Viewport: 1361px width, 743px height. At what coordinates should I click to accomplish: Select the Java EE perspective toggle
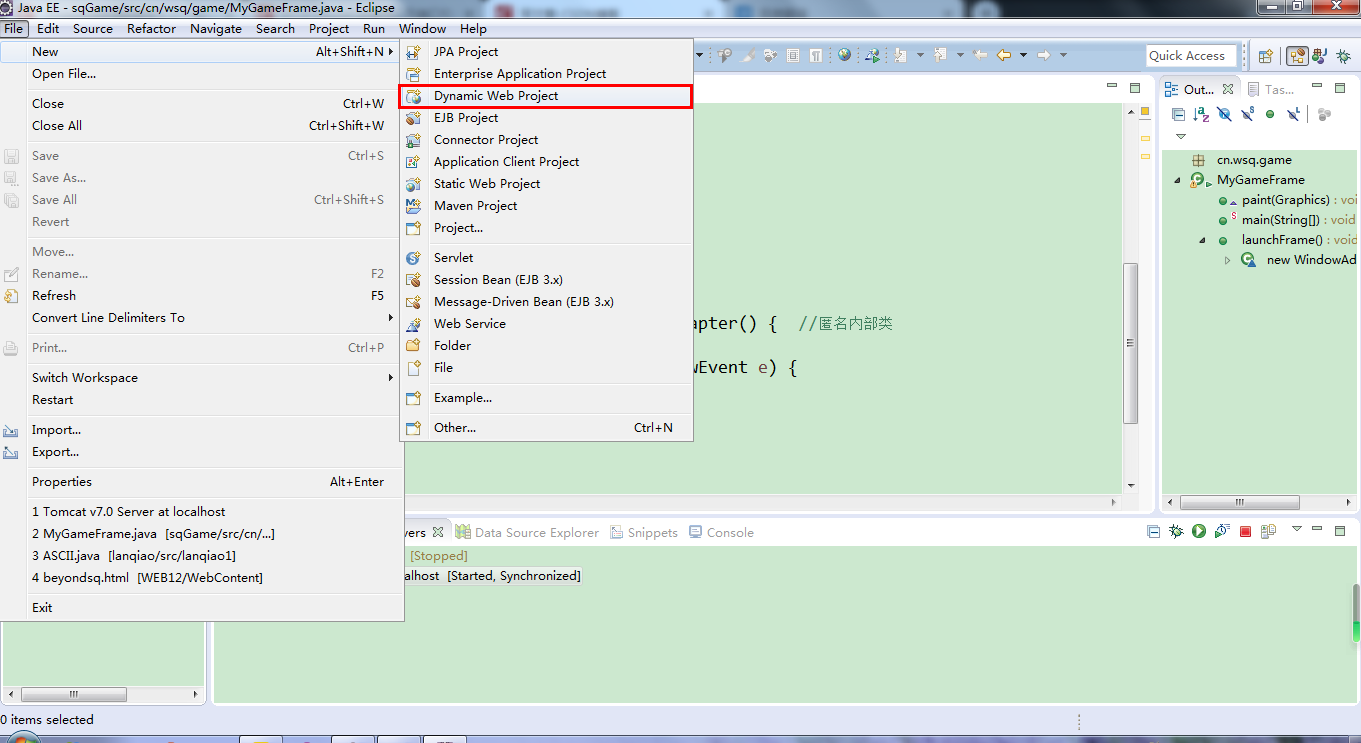(1297, 56)
